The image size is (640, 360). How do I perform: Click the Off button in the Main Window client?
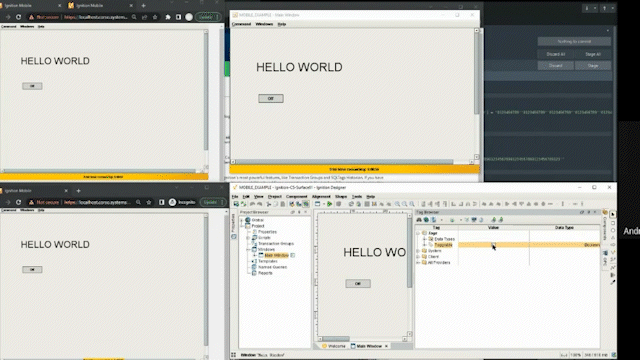coord(271,98)
